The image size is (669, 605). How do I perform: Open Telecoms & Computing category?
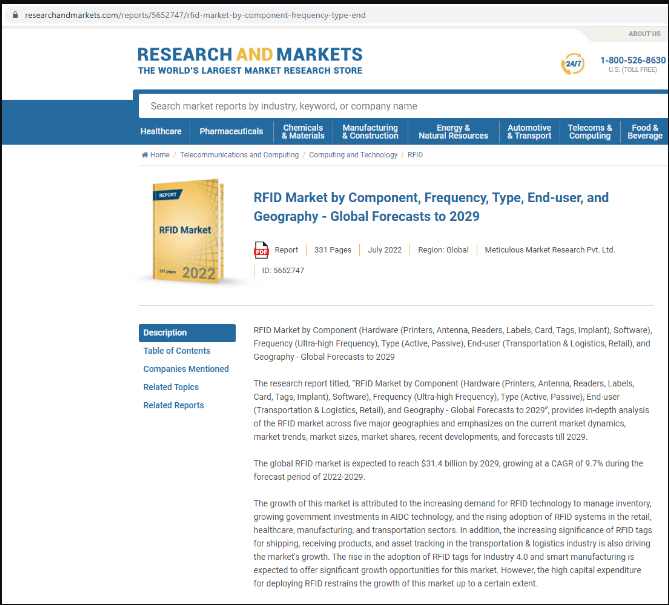point(590,132)
